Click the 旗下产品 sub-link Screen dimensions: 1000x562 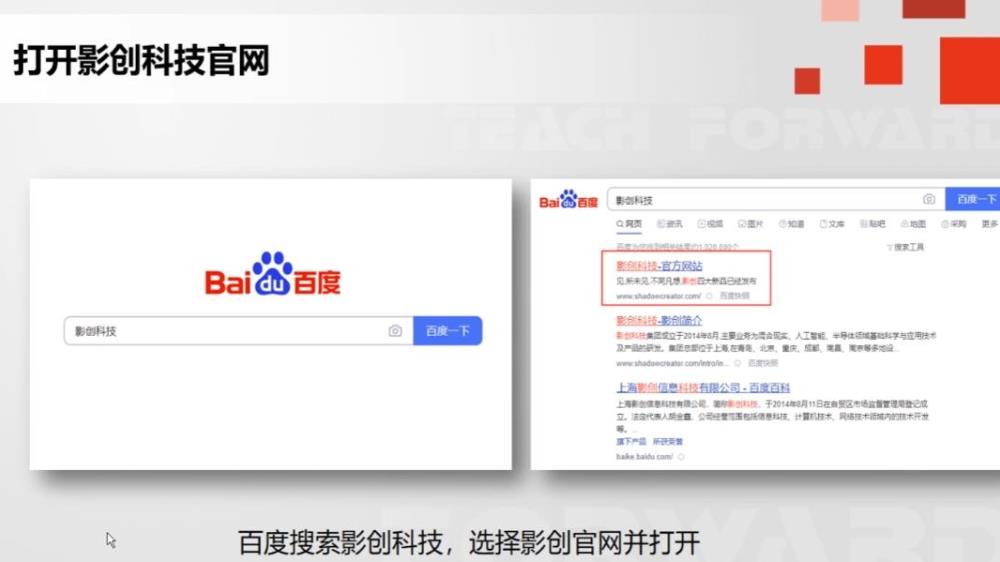[x=631, y=441]
